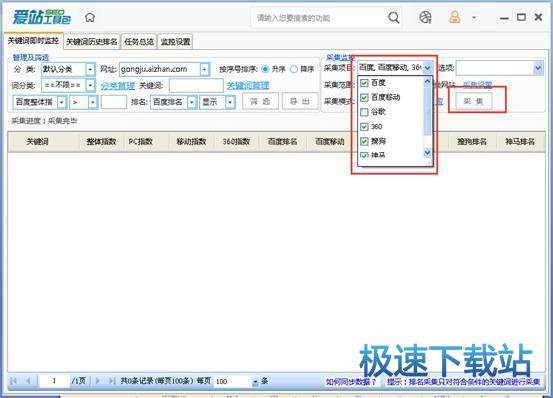Uncheck the 360 checkbox
This screenshot has height=398, width=553.
[364, 127]
